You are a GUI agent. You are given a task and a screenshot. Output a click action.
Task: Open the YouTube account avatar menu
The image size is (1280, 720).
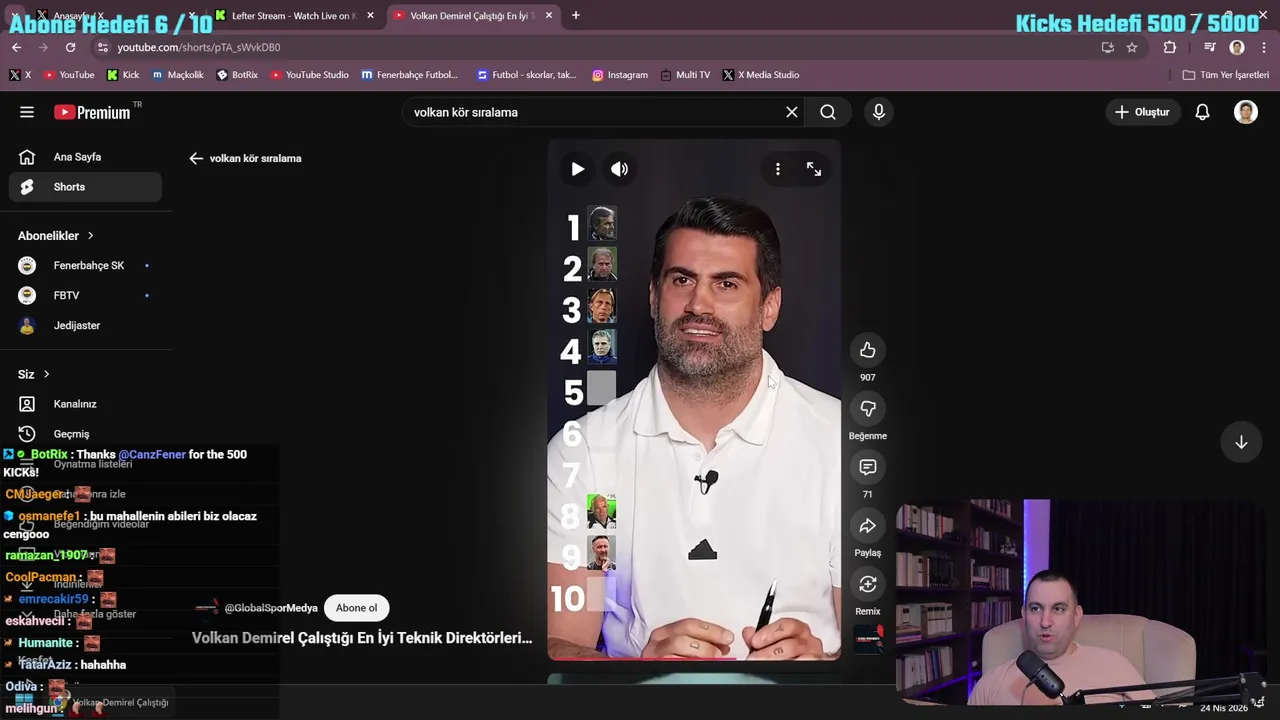(x=1246, y=112)
